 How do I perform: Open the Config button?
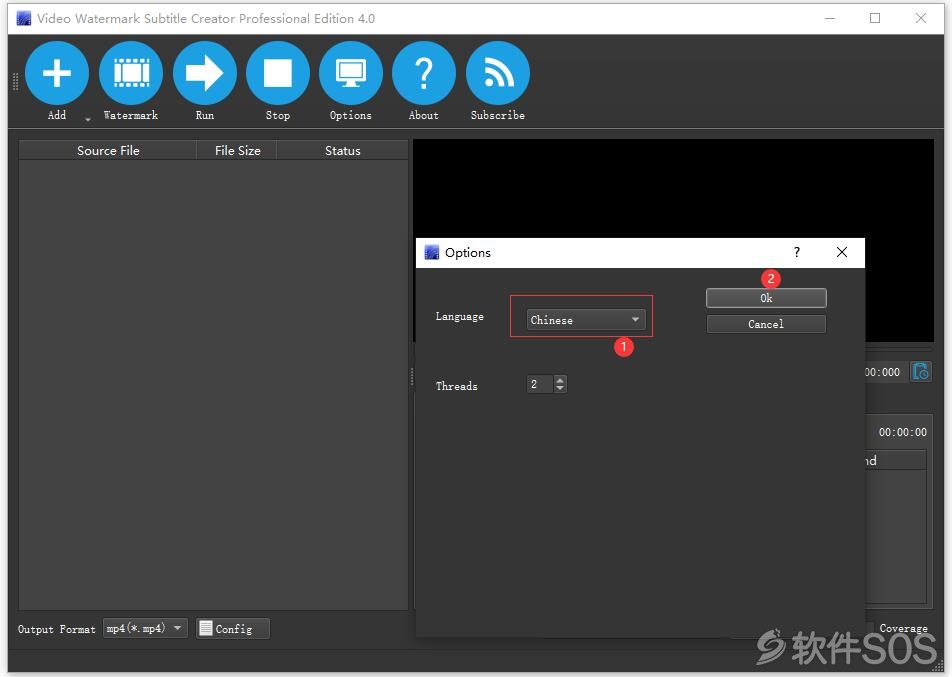click(x=233, y=628)
